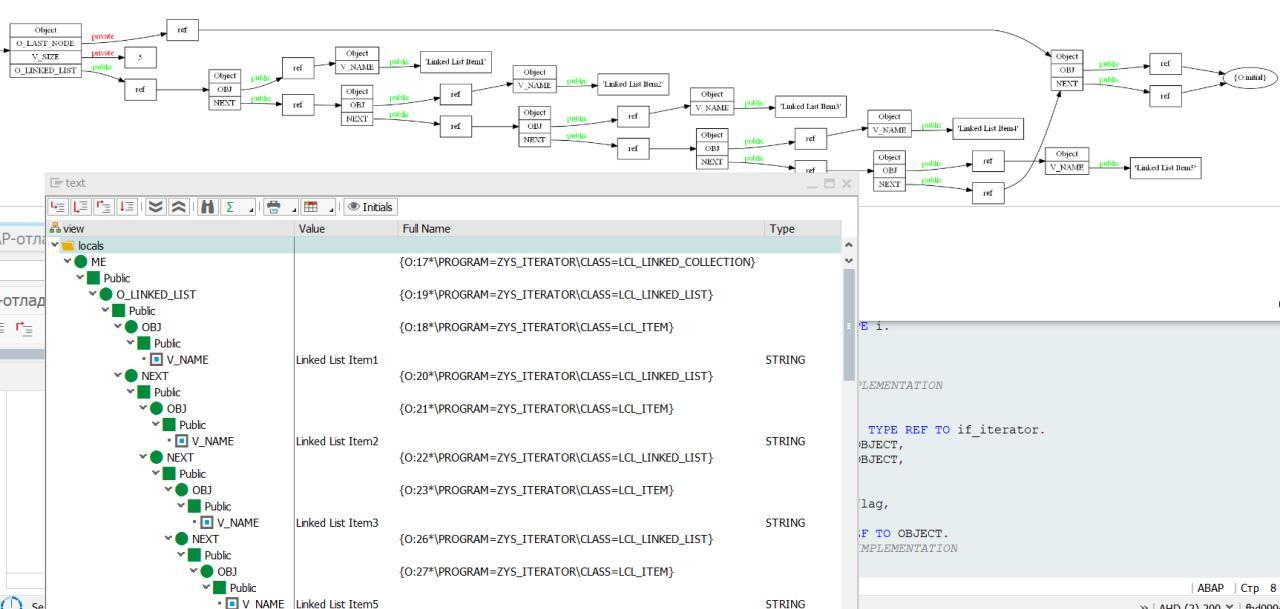Click full name {O:23*...LCL_ITEM}

pos(536,490)
